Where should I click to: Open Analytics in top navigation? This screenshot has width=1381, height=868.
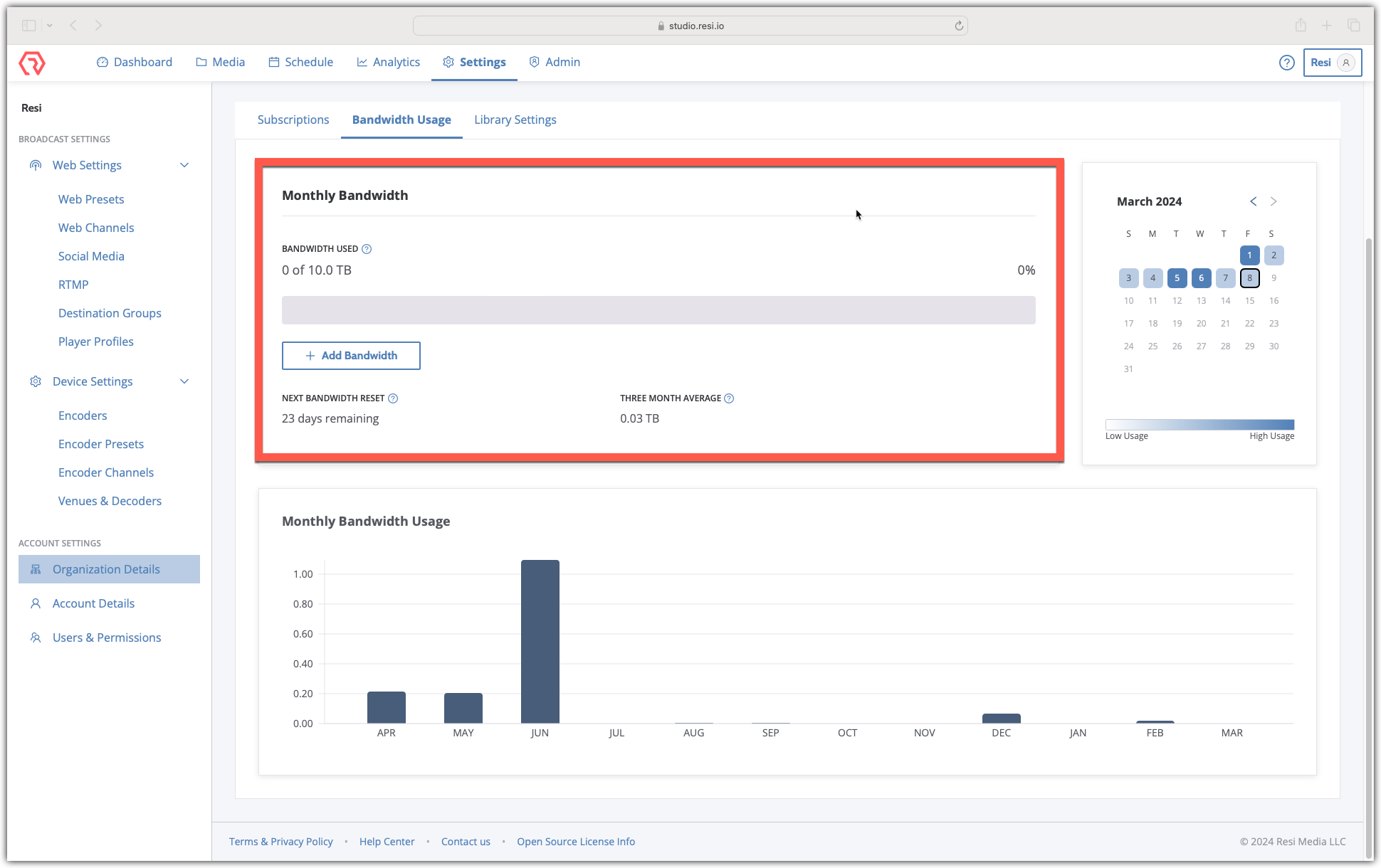pos(389,62)
